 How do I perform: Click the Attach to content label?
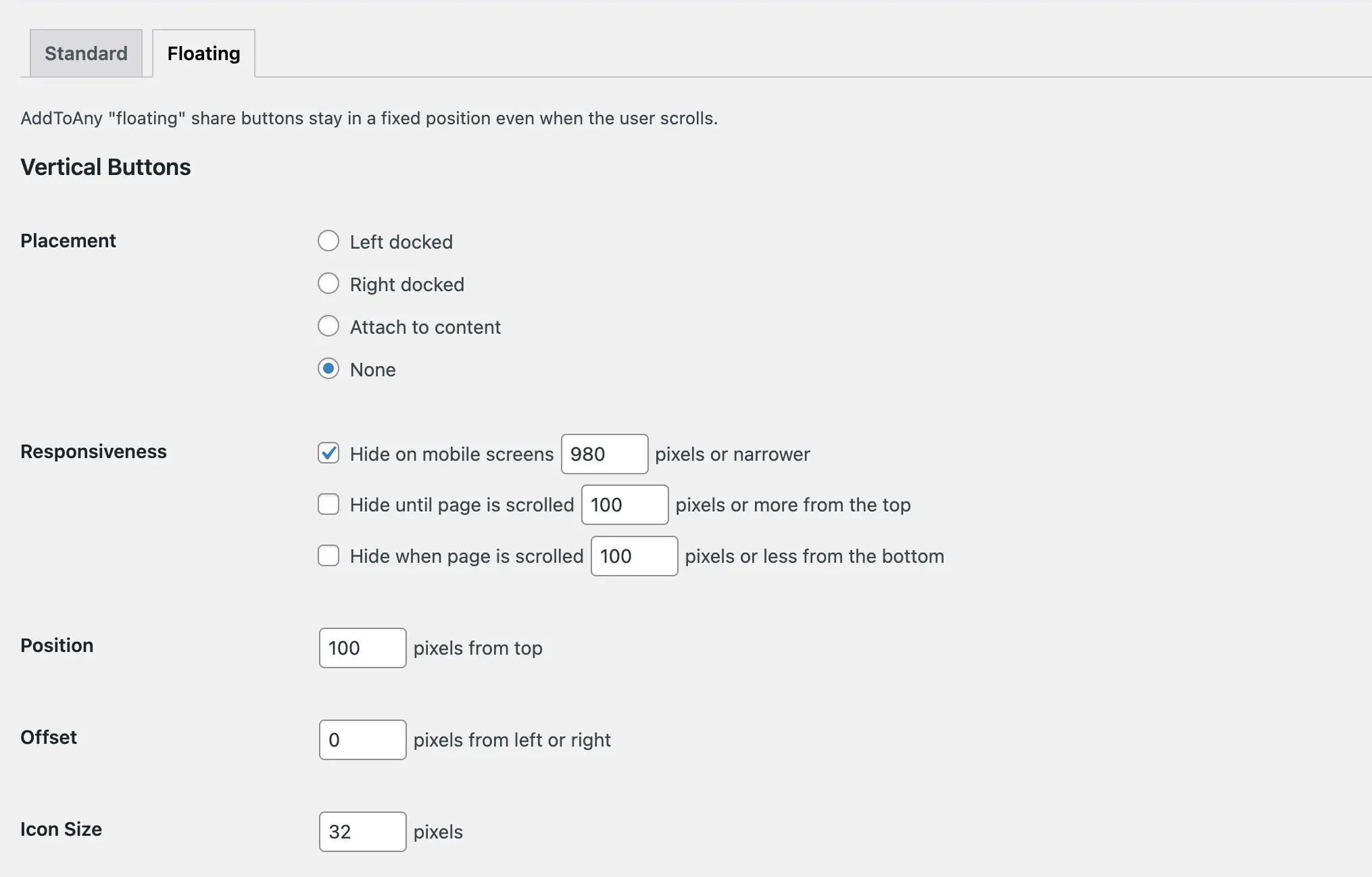(x=425, y=327)
